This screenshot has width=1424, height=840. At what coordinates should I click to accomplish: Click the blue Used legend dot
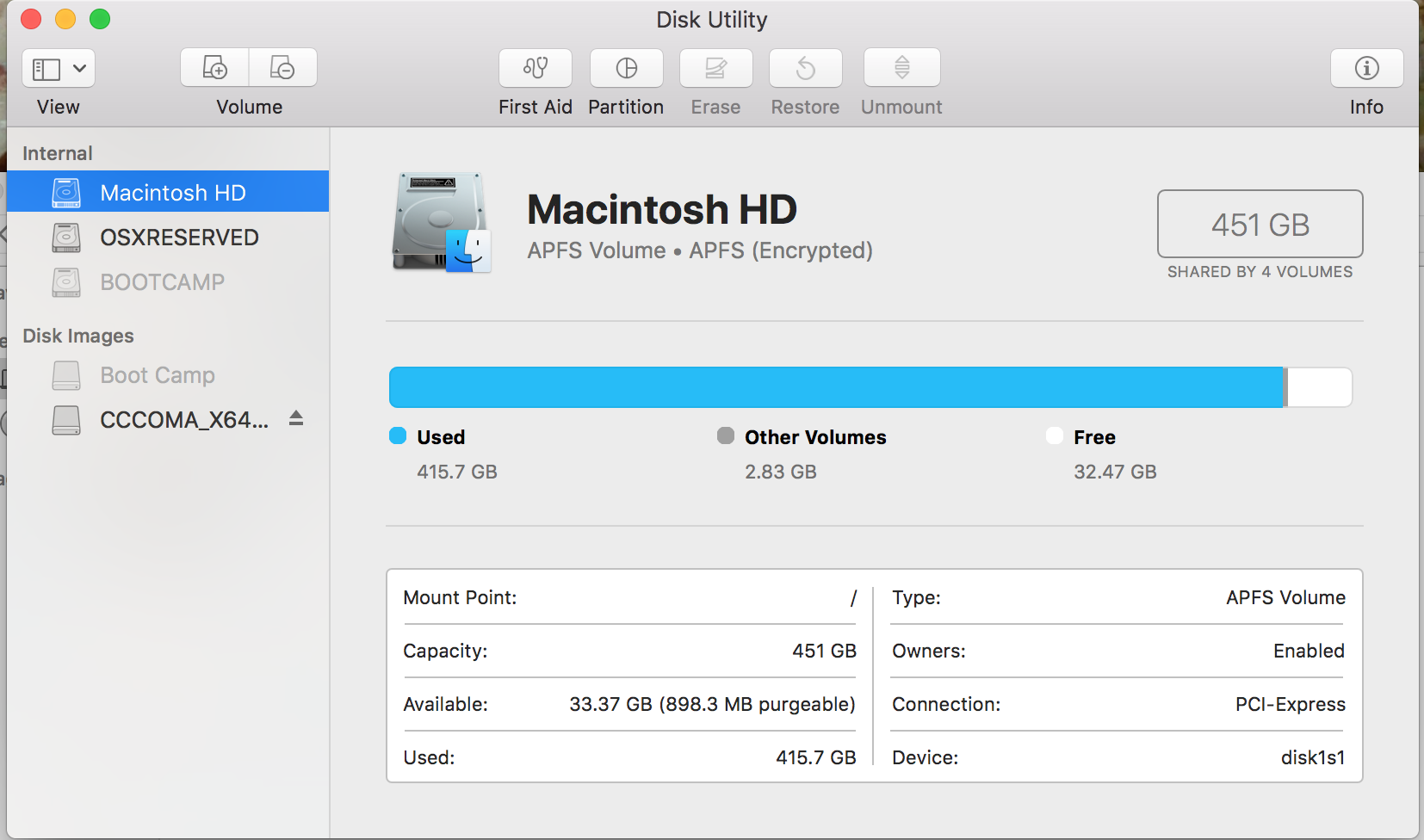pyautogui.click(x=398, y=435)
